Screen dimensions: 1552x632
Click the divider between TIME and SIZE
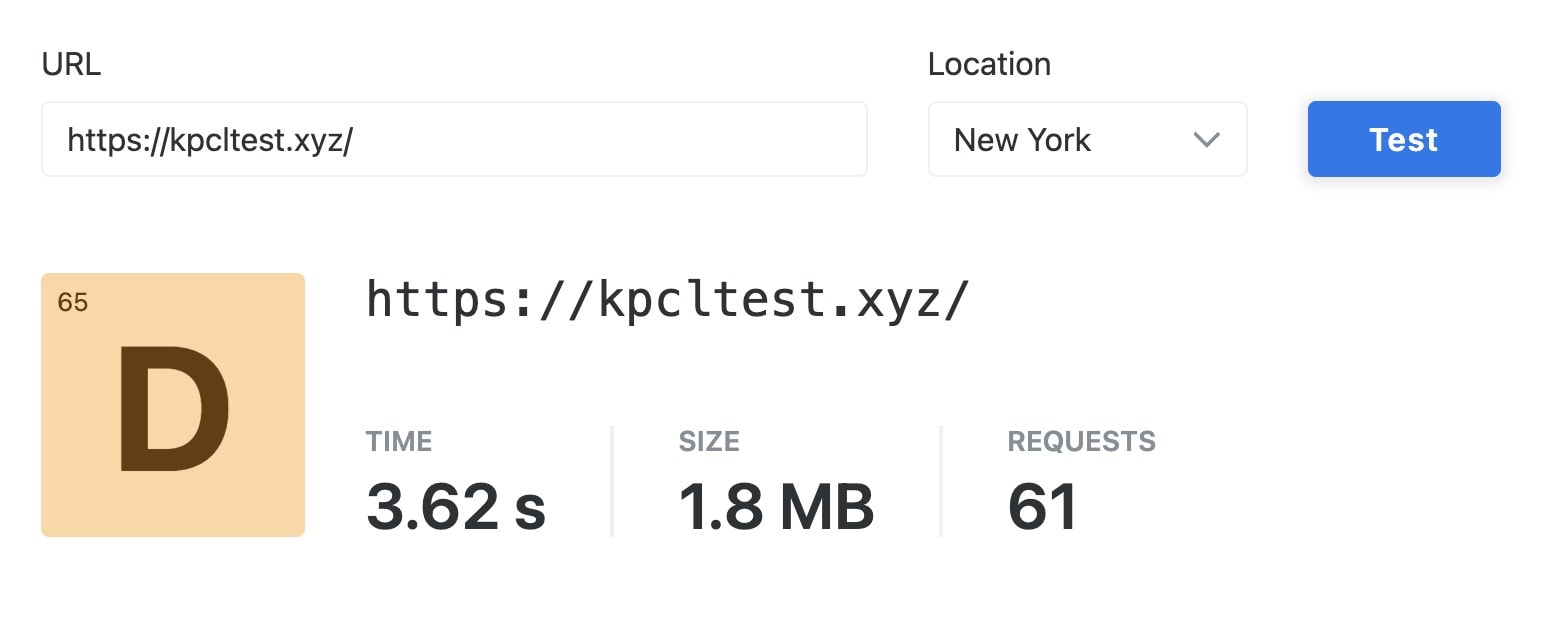612,481
